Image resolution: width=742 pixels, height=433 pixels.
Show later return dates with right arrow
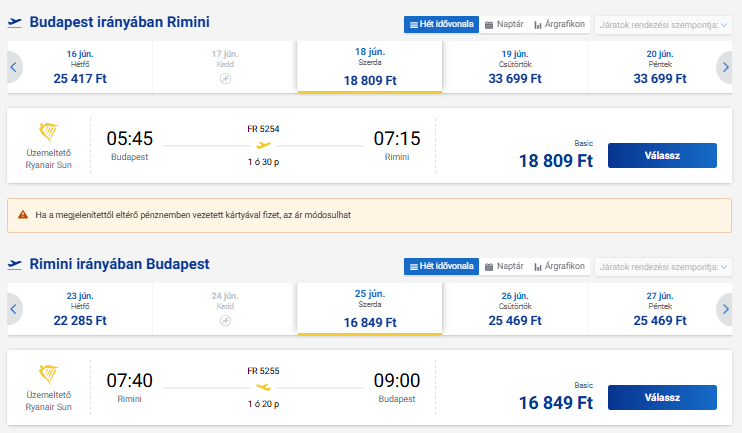(725, 309)
